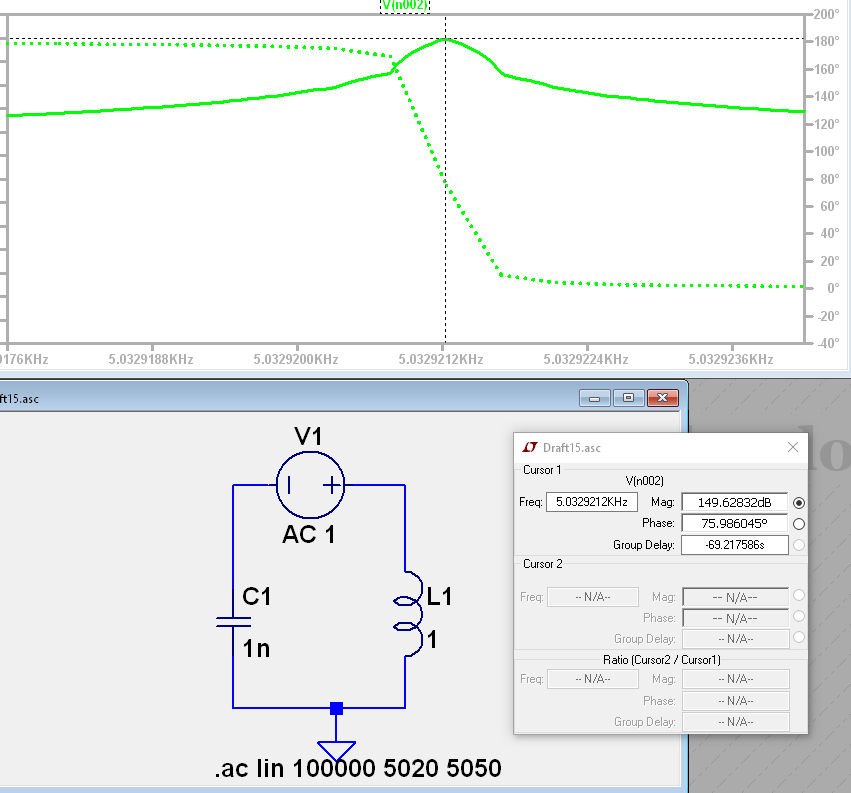Click the 5.0329236KHz x-axis label
This screenshot has height=793, width=851.
[731, 359]
